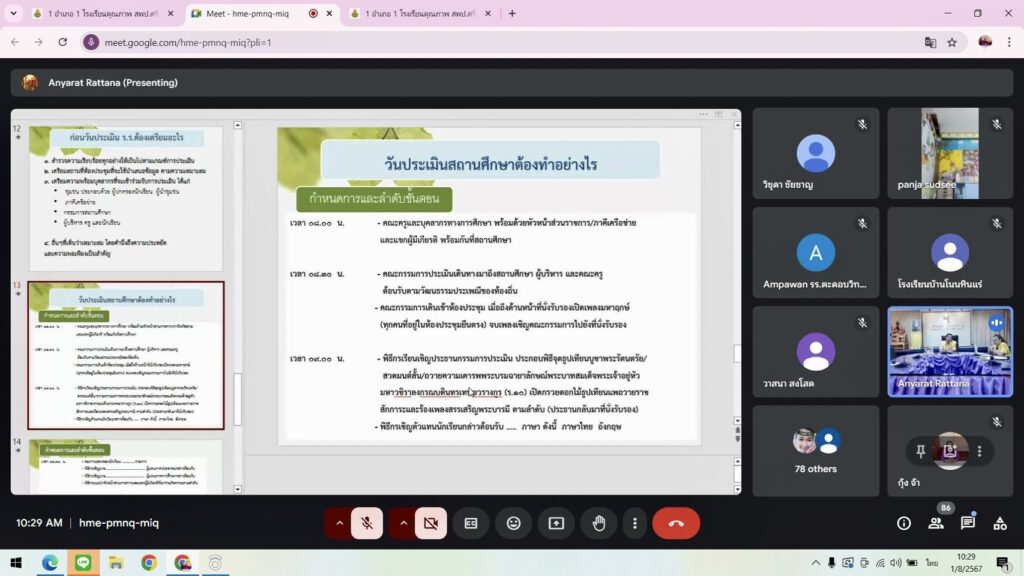Open the Chrome tab search dropdown
The image size is (1024, 576).
click(x=14, y=14)
